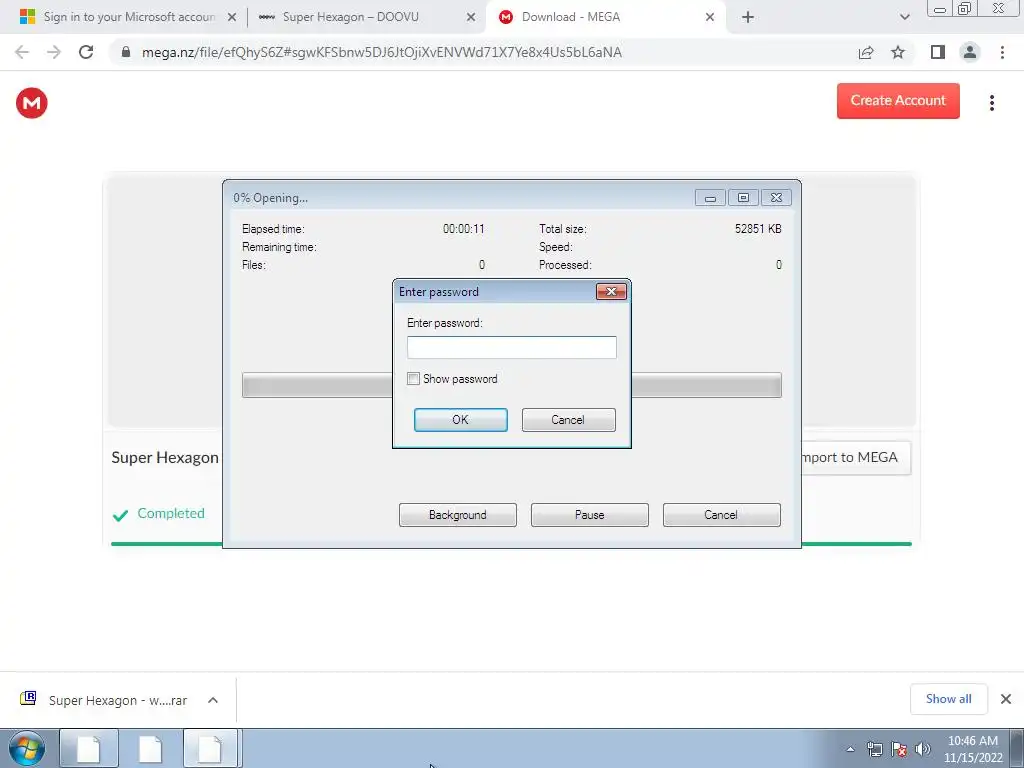Image resolution: width=1024 pixels, height=768 pixels.
Task: Open the Chrome profile avatar
Action: (970, 52)
